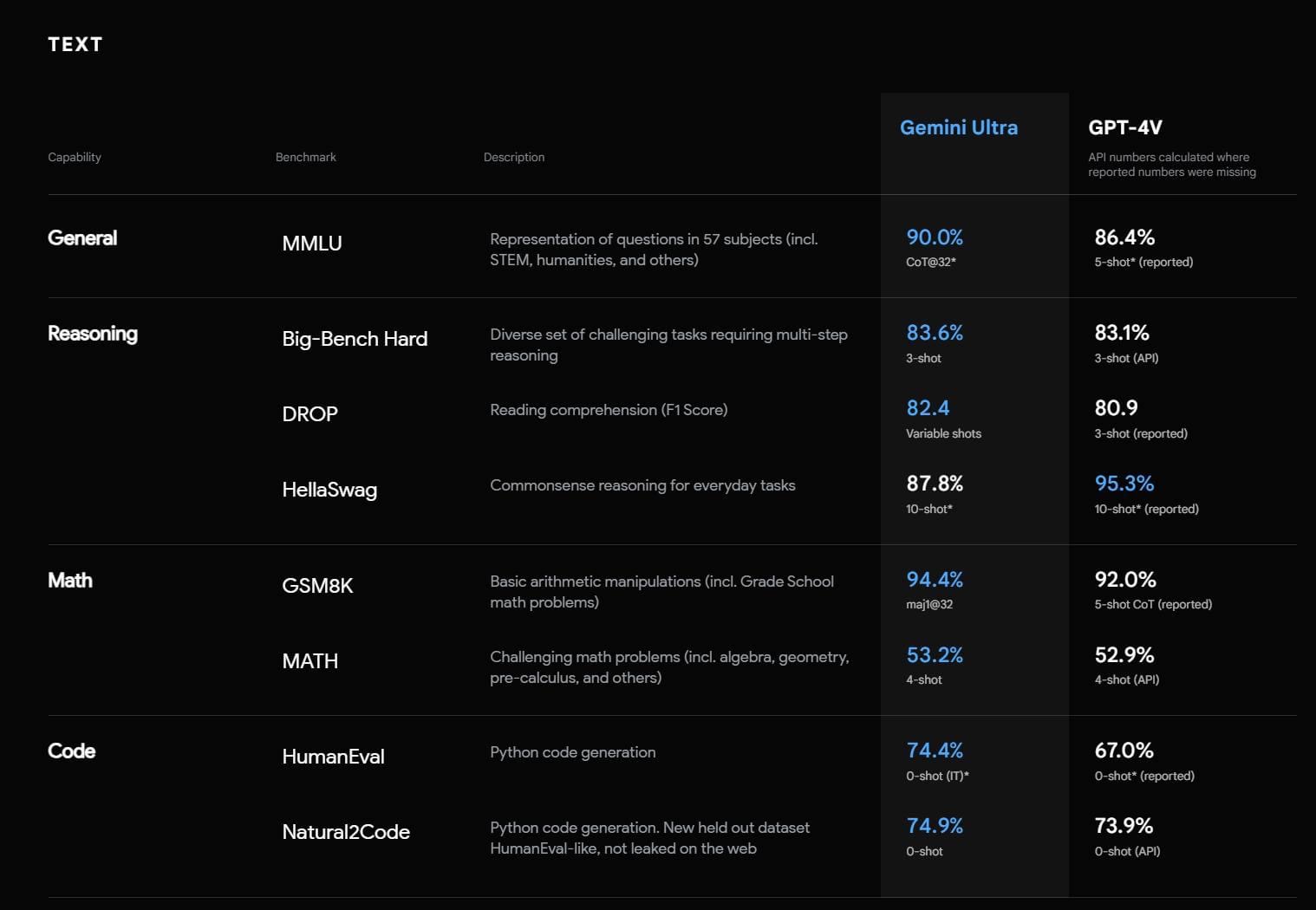Select the Code capability label
This screenshot has width=1316, height=910.
click(x=72, y=751)
